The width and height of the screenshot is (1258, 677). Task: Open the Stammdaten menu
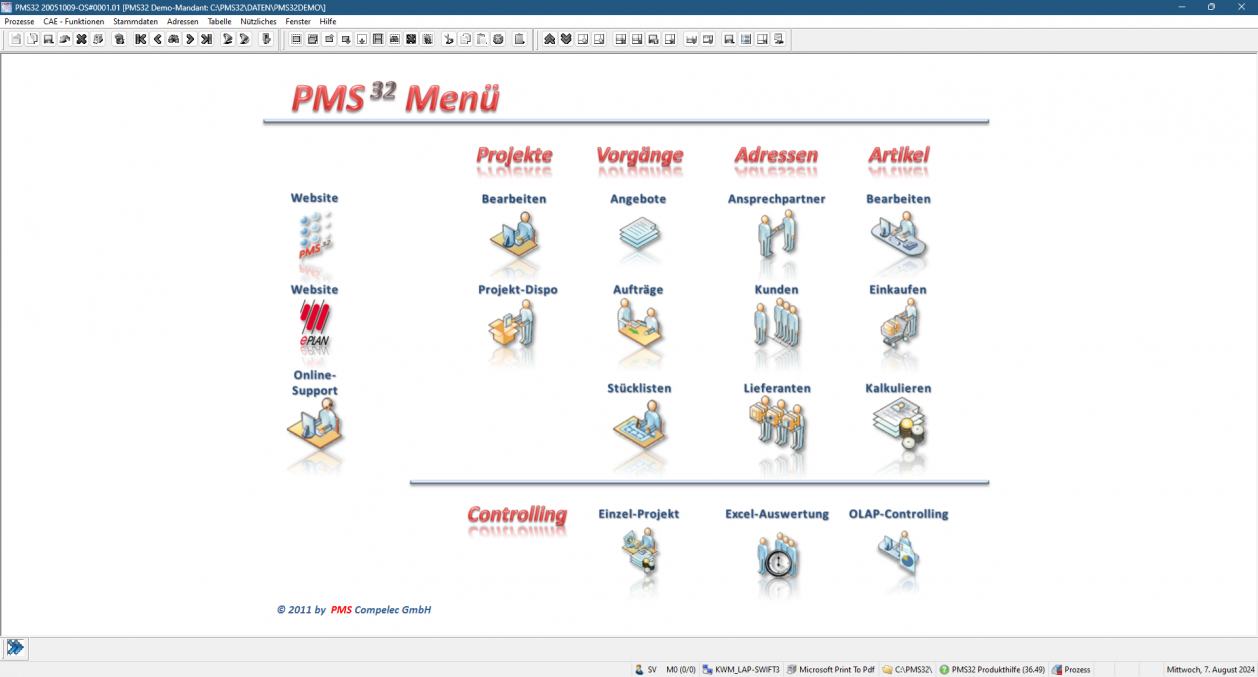[135, 21]
